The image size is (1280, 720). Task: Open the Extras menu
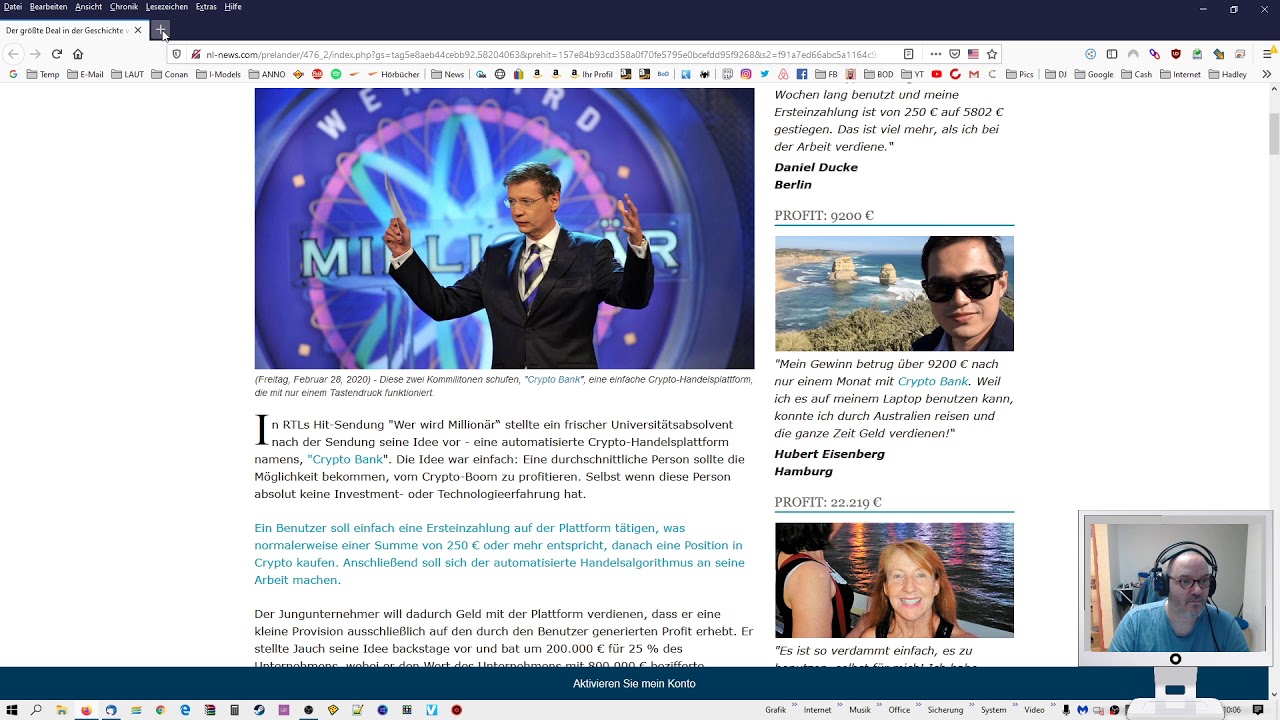click(206, 7)
